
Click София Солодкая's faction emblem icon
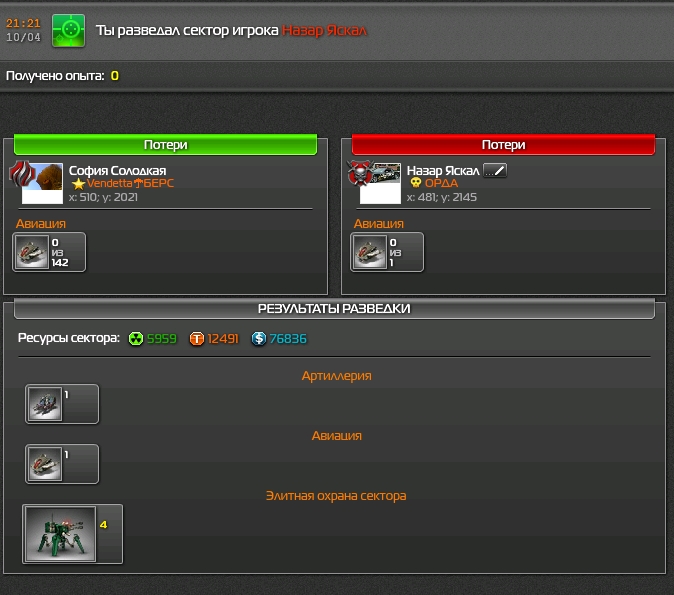pos(20,173)
